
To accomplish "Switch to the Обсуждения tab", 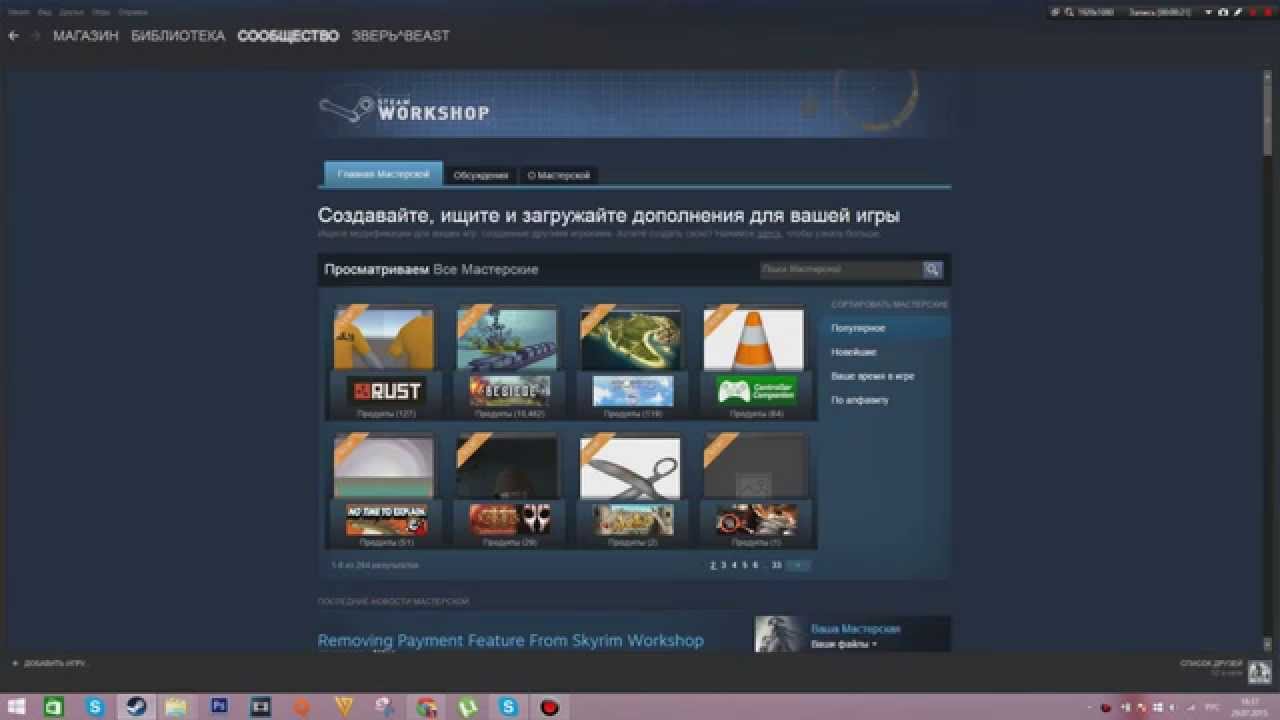I will [481, 175].
